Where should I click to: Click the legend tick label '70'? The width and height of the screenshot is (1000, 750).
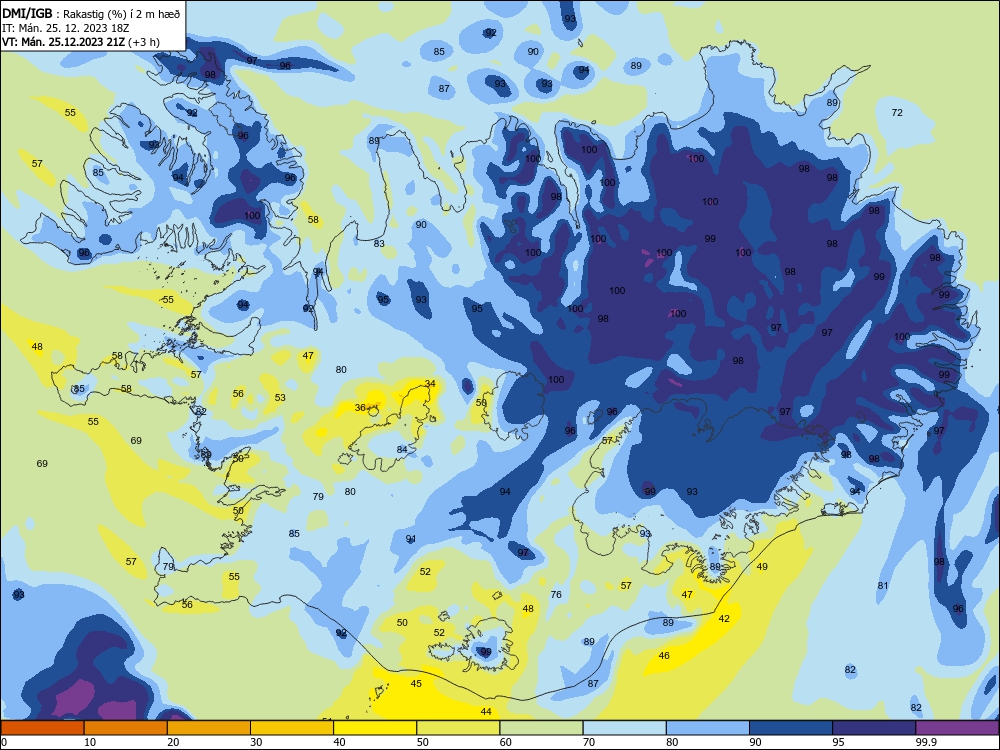[589, 742]
